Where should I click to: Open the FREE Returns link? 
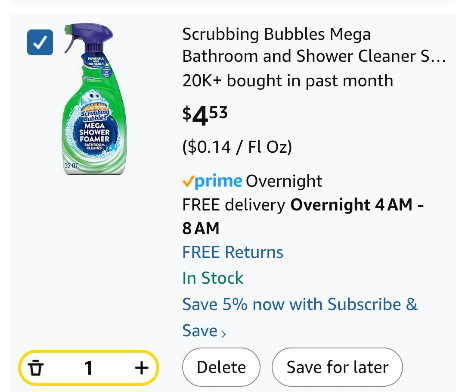(233, 252)
